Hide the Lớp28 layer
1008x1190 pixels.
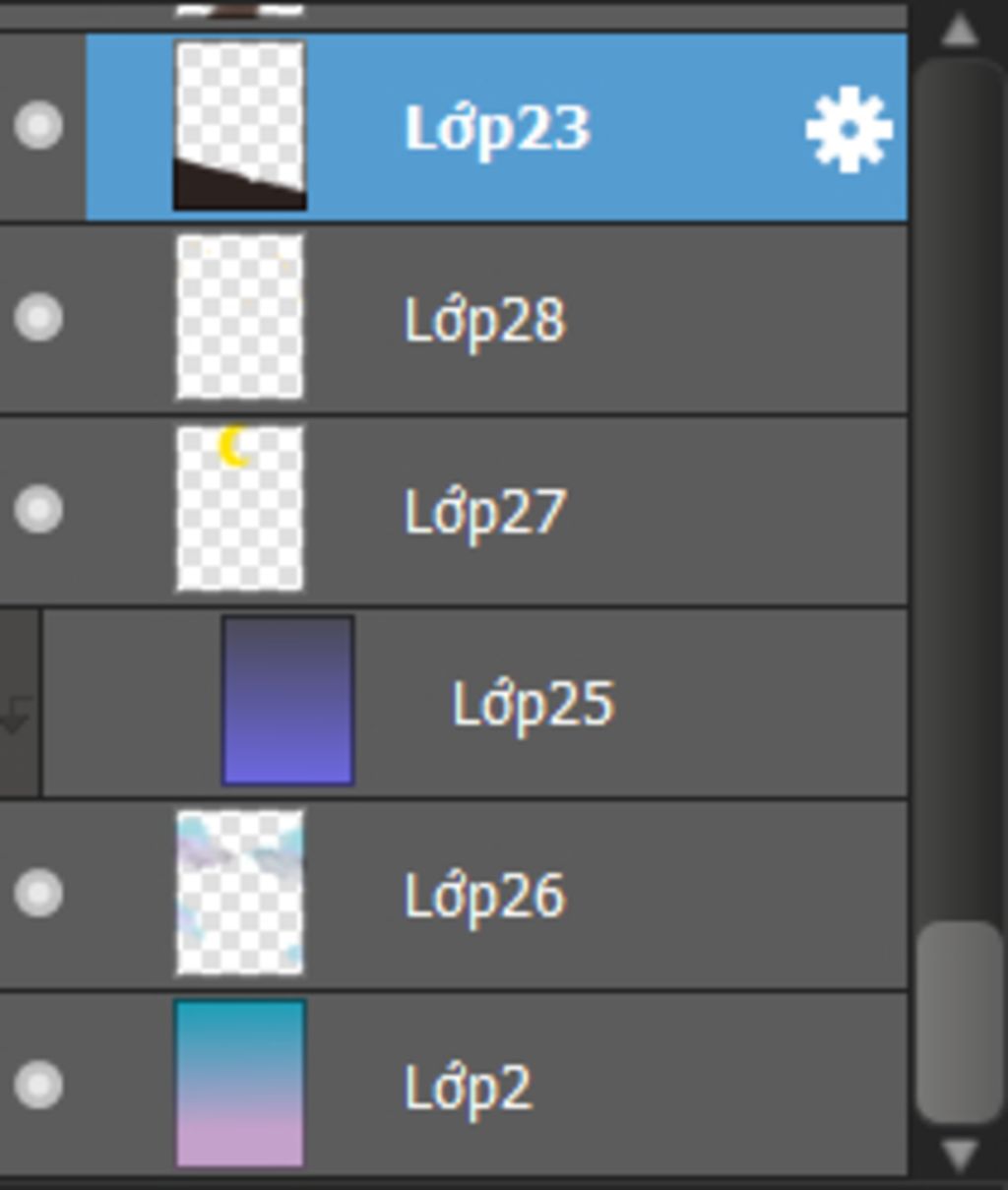tap(38, 317)
